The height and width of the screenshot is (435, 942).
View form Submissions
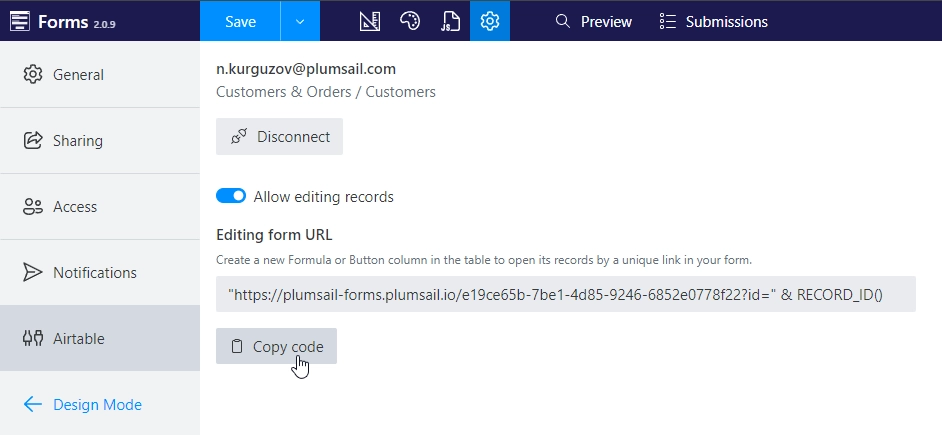[714, 22]
